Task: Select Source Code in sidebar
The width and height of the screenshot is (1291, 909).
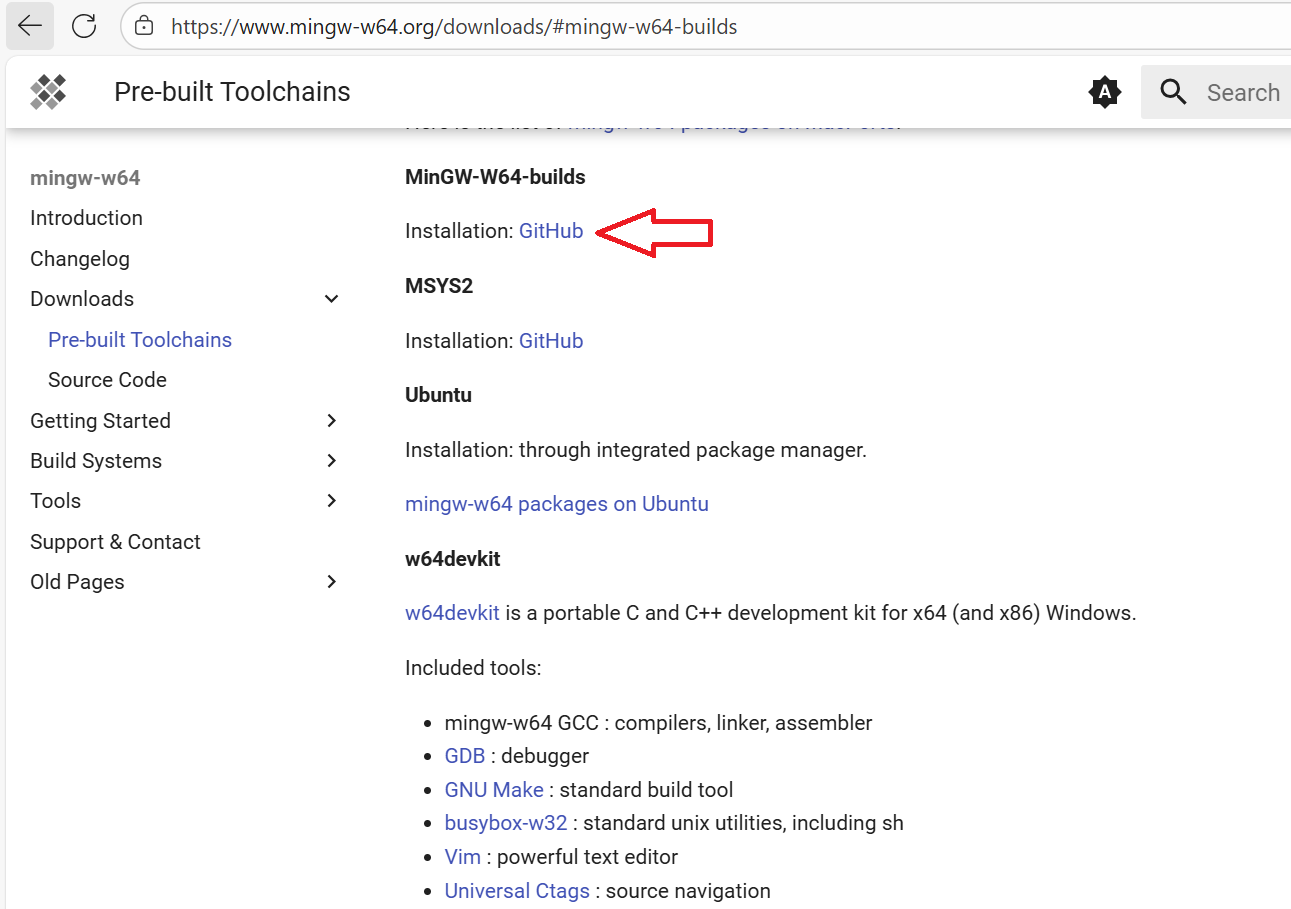Action: 107,380
